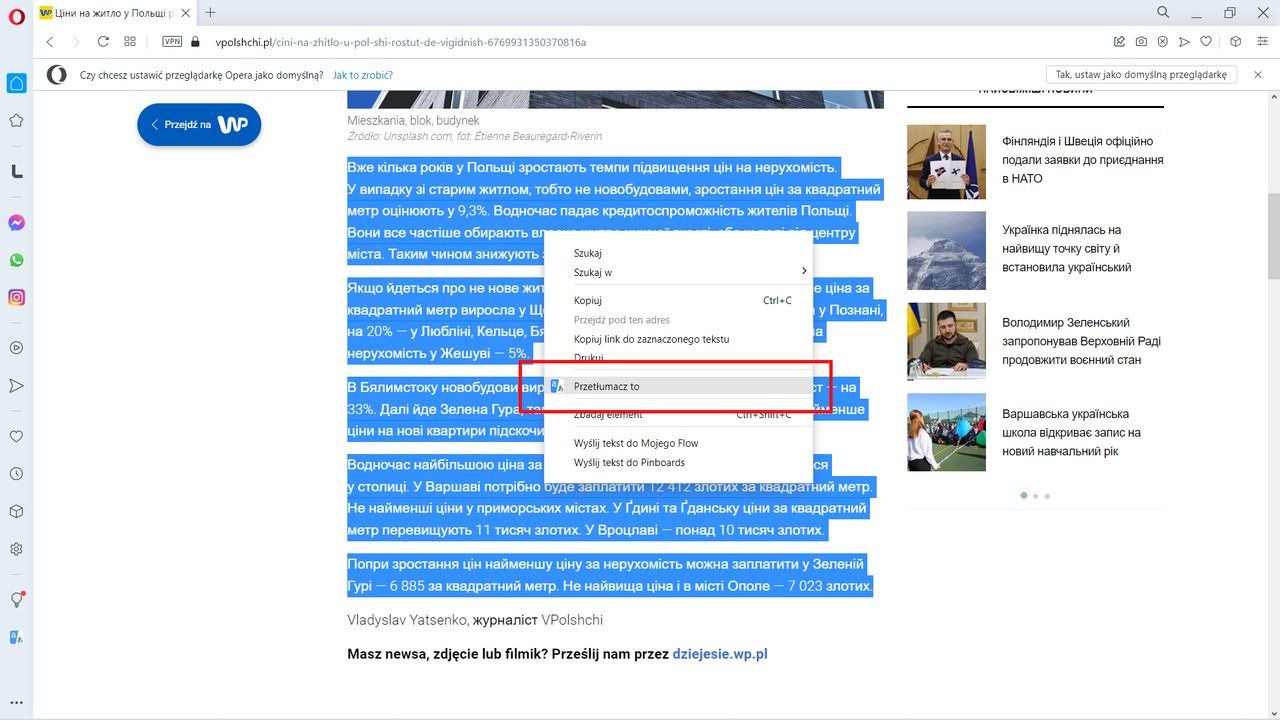Image resolution: width=1280 pixels, height=720 pixels.
Task: Save page to Pinboards heart in toolbar
Action: click(x=1206, y=42)
